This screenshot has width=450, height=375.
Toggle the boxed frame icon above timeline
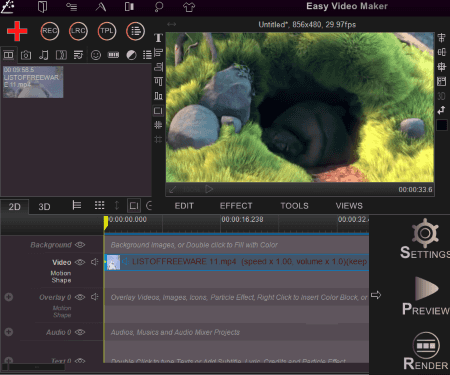(134, 206)
